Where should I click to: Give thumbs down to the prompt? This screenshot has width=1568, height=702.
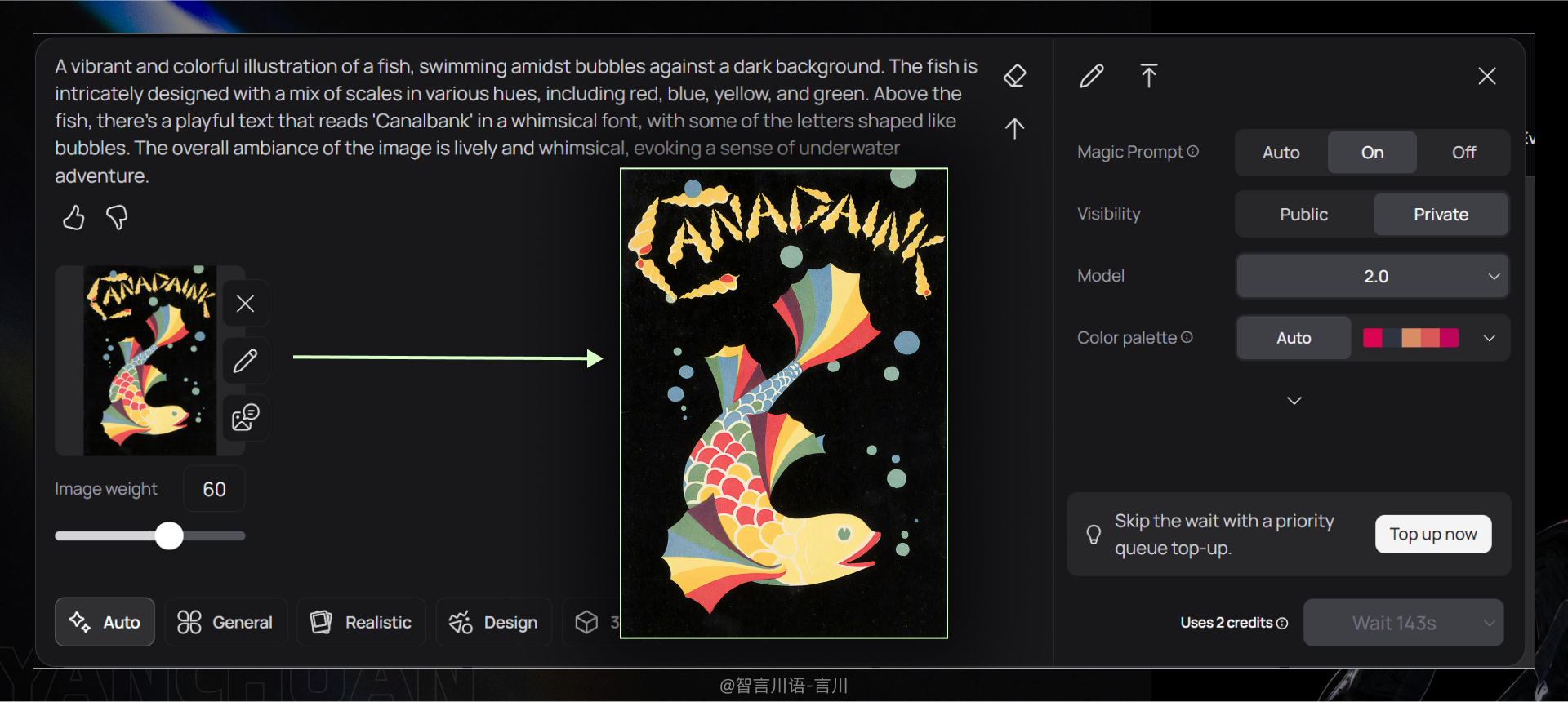click(x=117, y=217)
